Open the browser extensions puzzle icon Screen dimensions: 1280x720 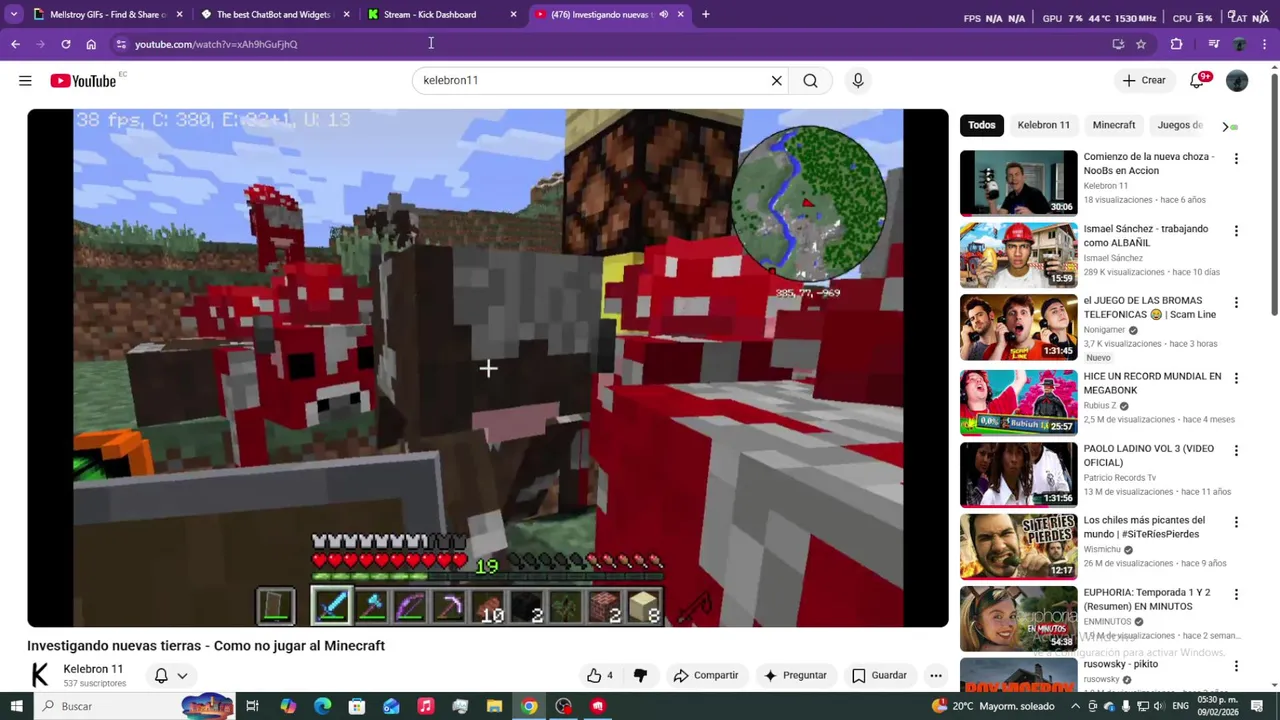[x=1176, y=44]
